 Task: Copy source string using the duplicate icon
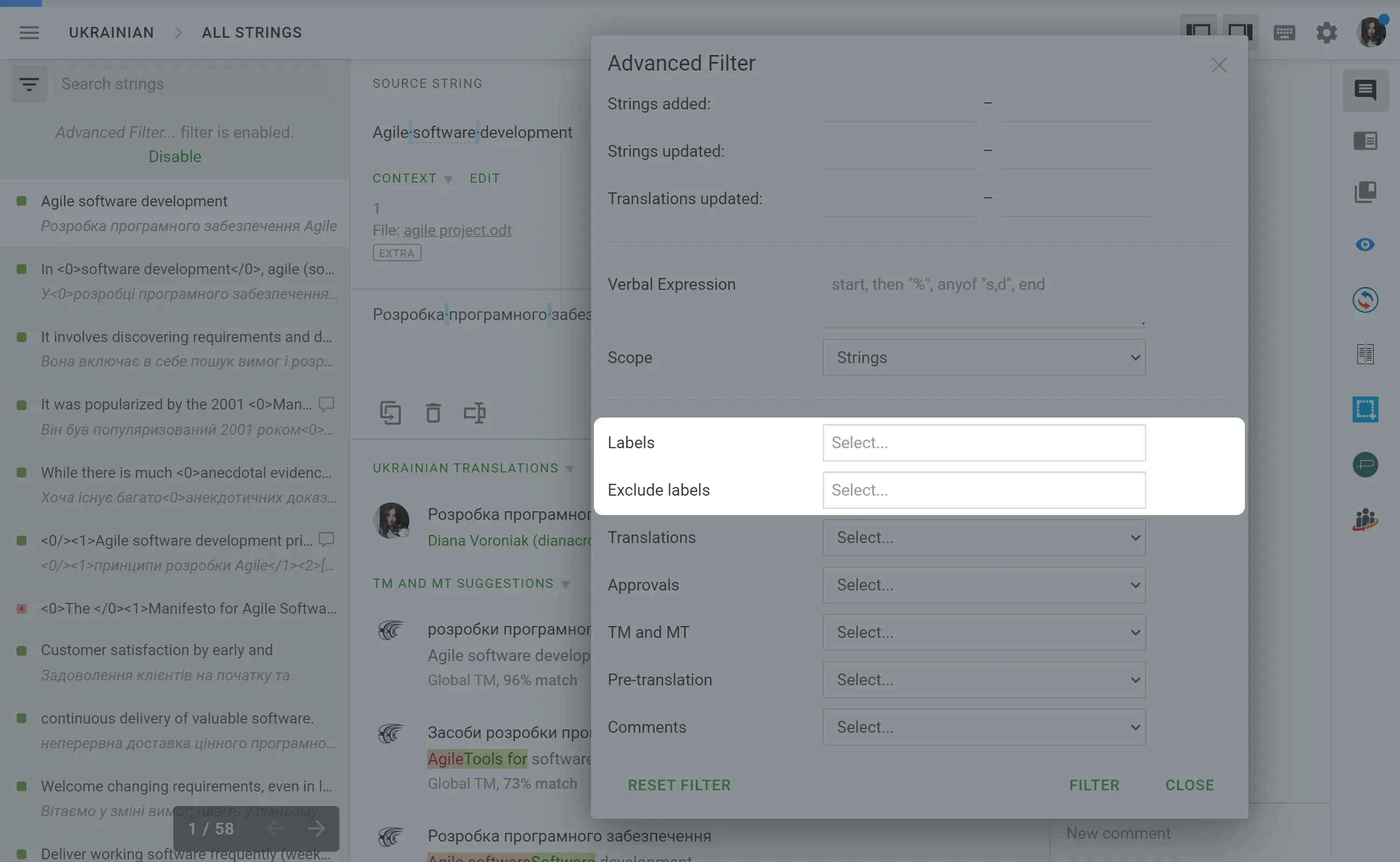[391, 412]
